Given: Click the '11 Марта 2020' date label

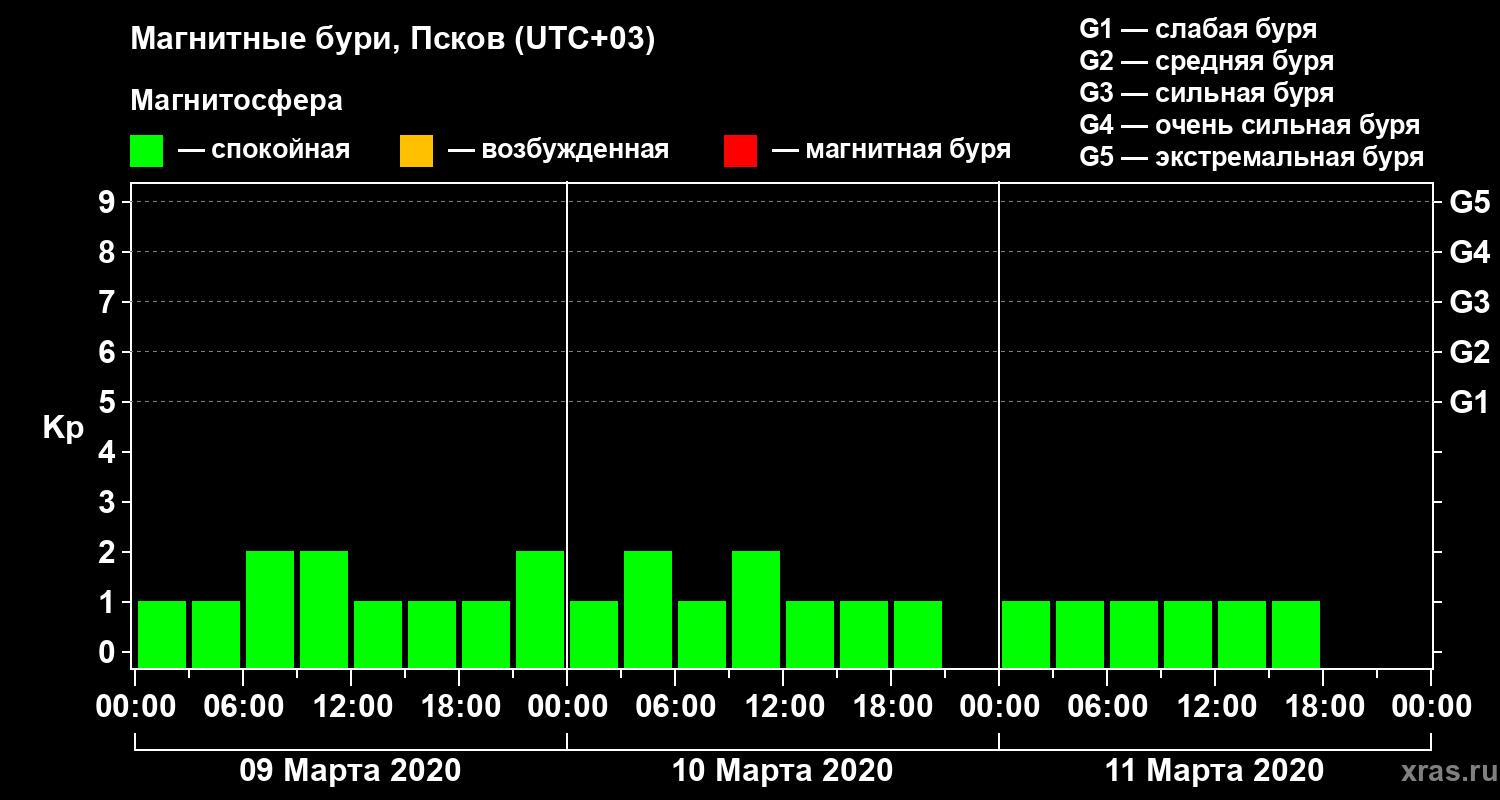Looking at the screenshot, I should coord(1214,771).
